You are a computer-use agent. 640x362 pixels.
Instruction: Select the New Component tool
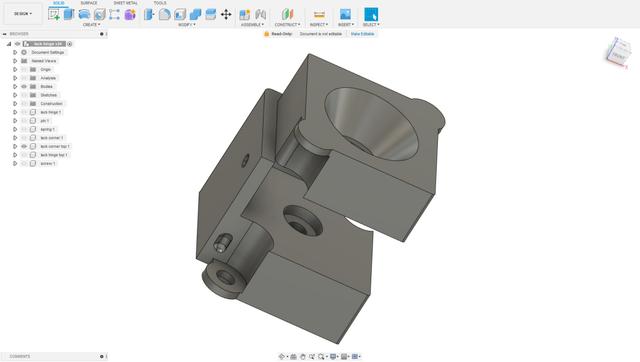point(244,14)
